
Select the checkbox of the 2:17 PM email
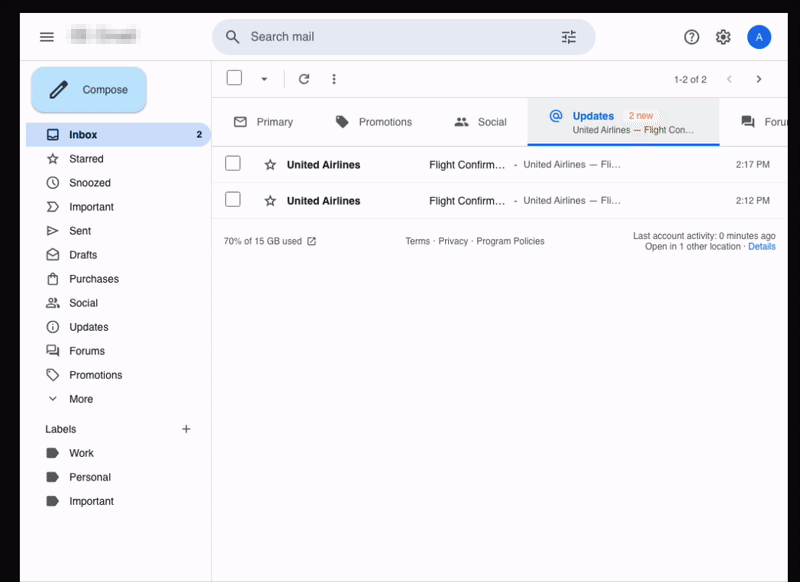[233, 163]
